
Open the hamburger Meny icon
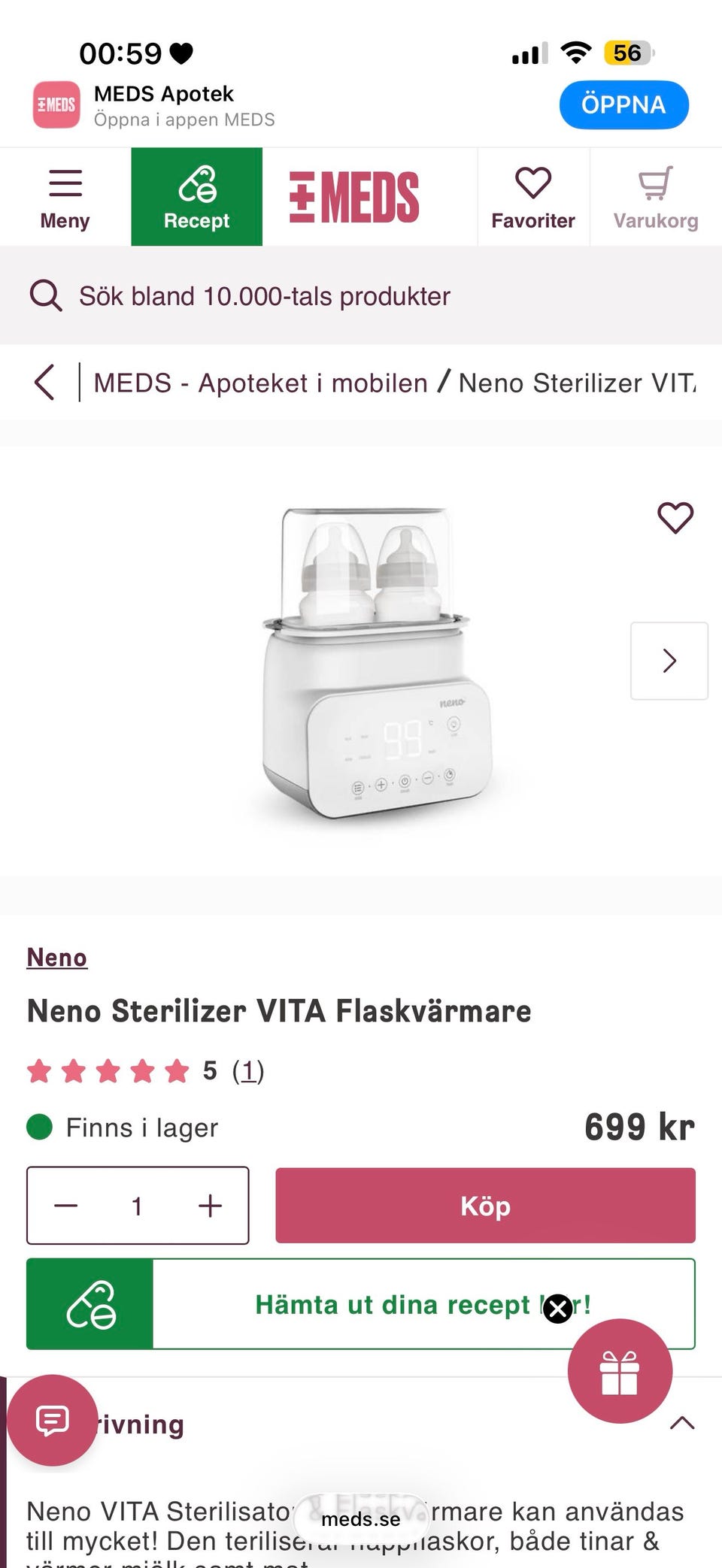[65, 197]
